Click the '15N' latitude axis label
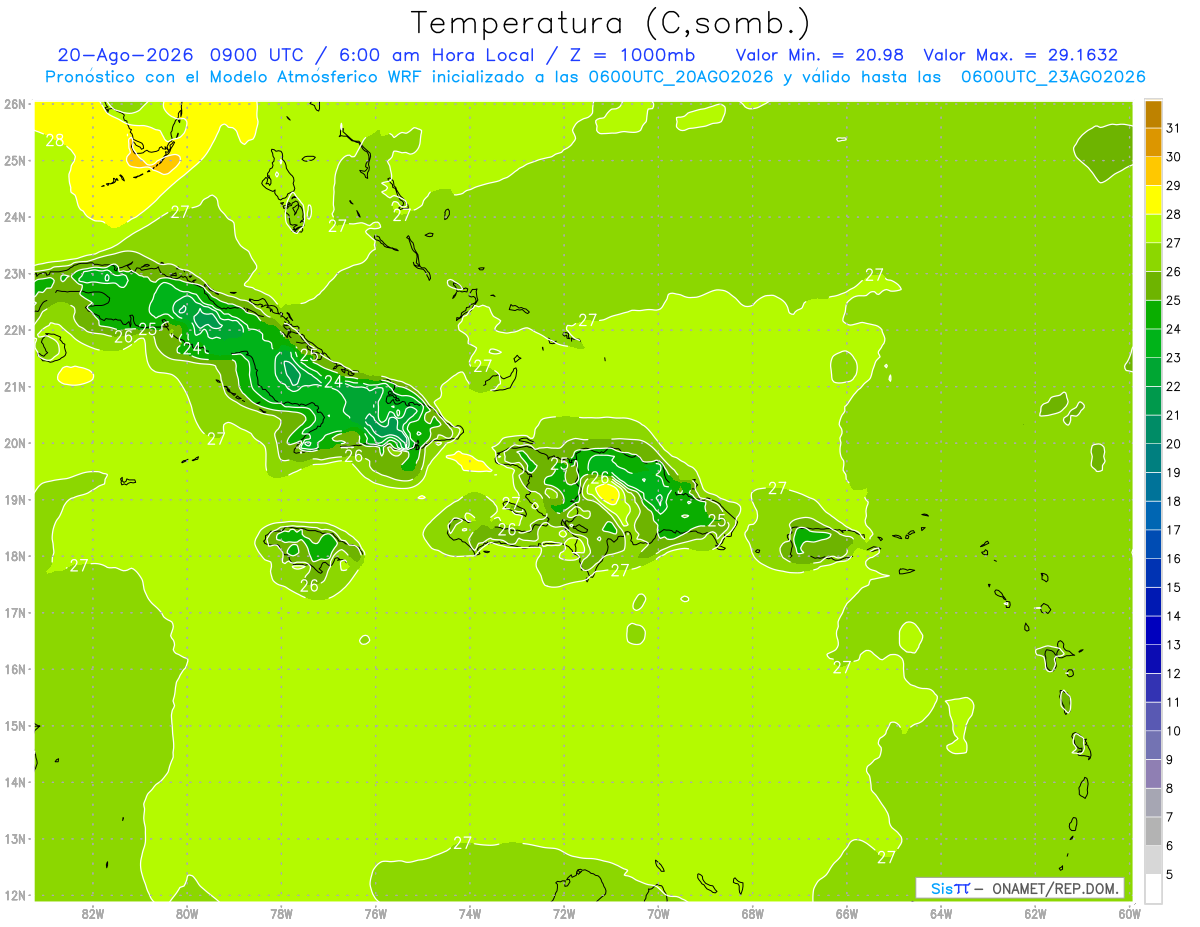 (14, 726)
